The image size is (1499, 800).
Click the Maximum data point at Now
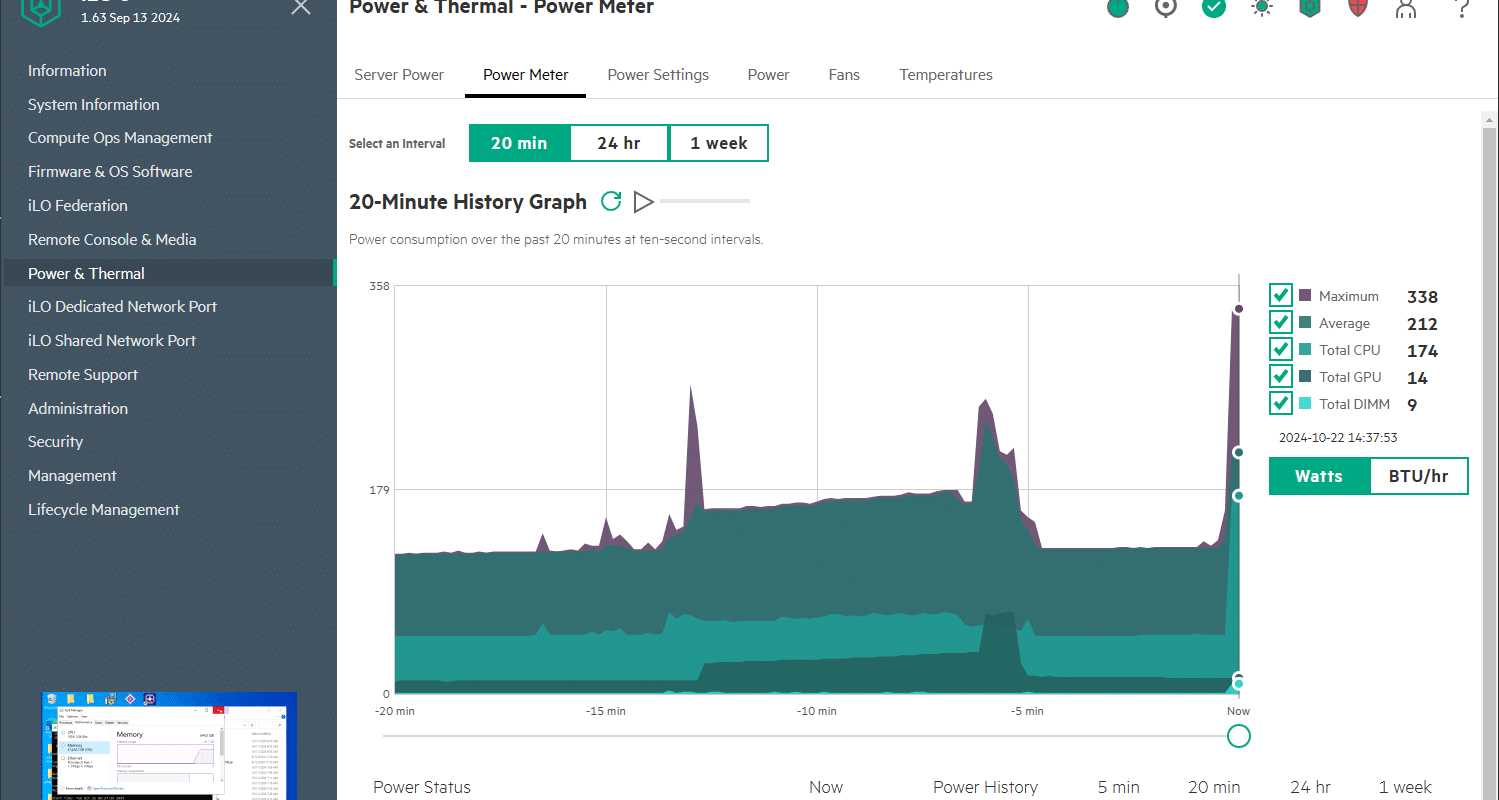point(1239,309)
